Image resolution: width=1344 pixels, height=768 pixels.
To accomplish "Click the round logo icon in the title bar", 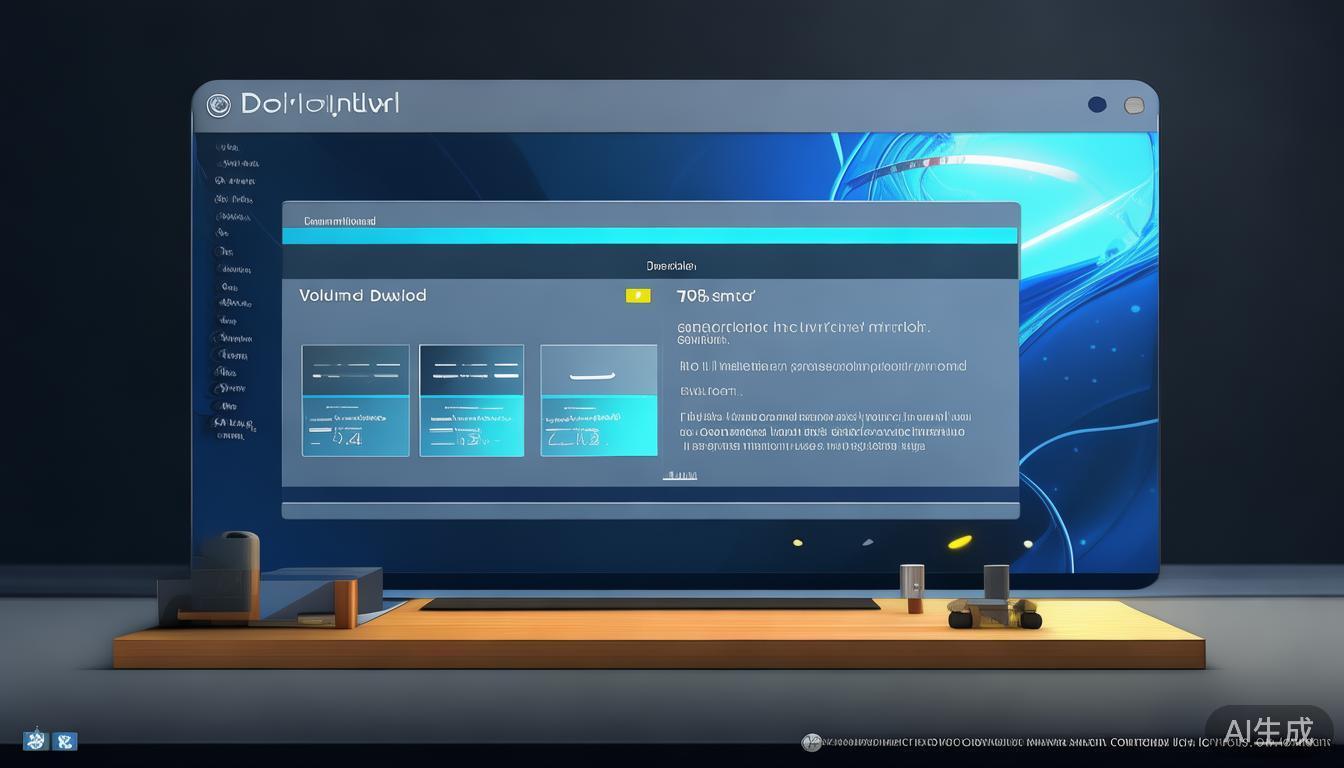I will [x=218, y=105].
